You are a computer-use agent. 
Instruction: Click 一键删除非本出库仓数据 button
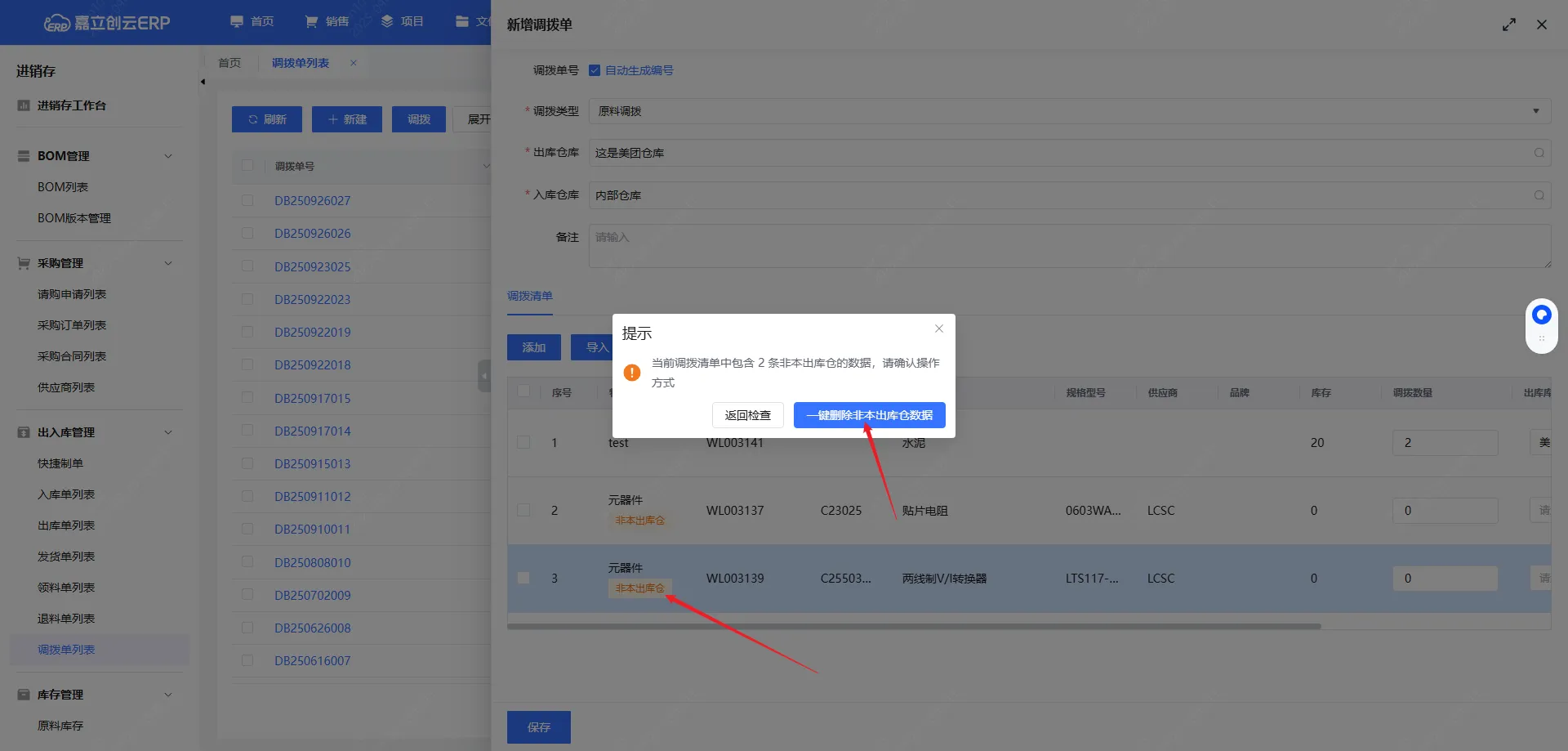(x=869, y=415)
